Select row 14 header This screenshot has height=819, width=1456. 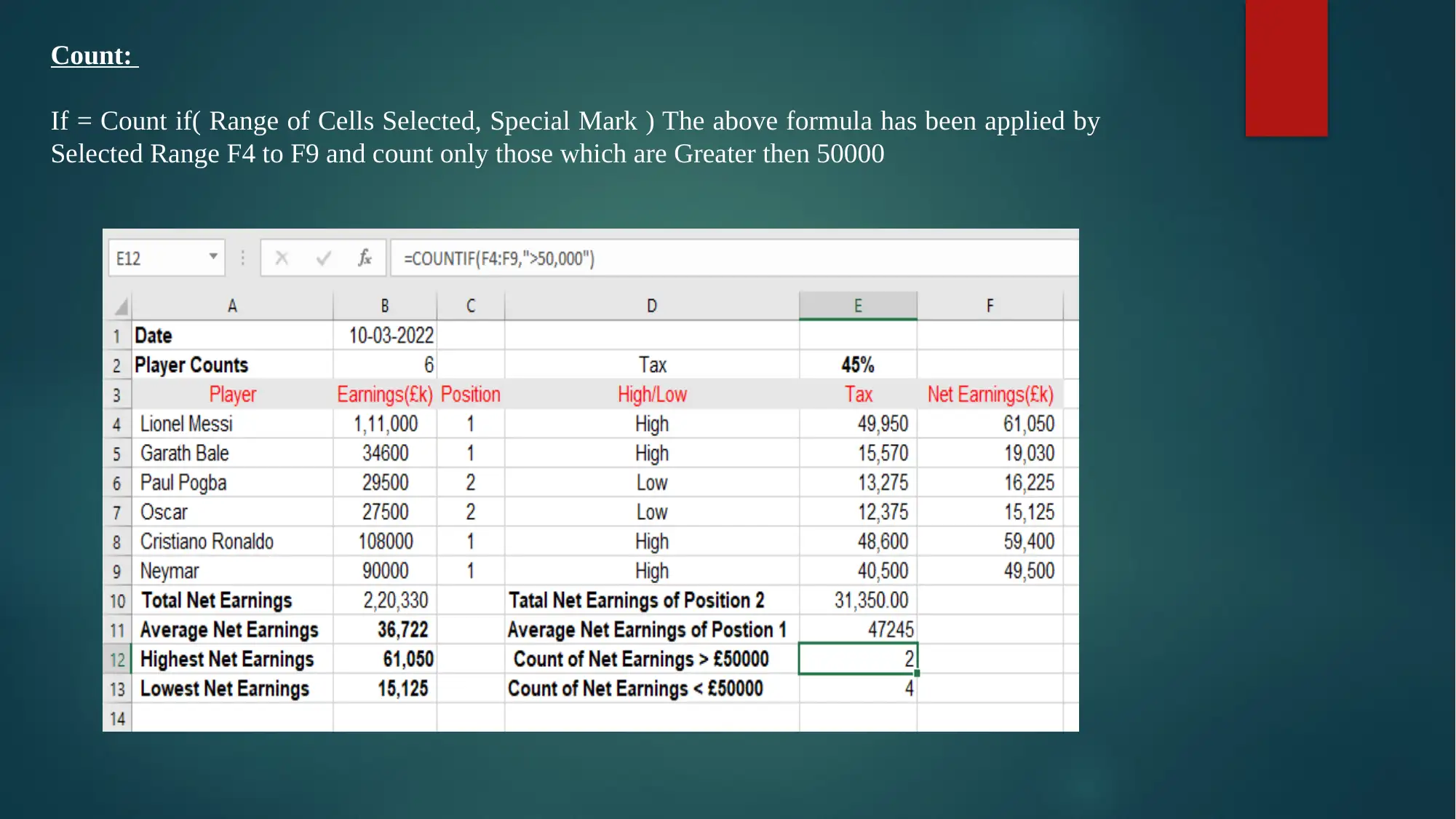[x=117, y=719]
